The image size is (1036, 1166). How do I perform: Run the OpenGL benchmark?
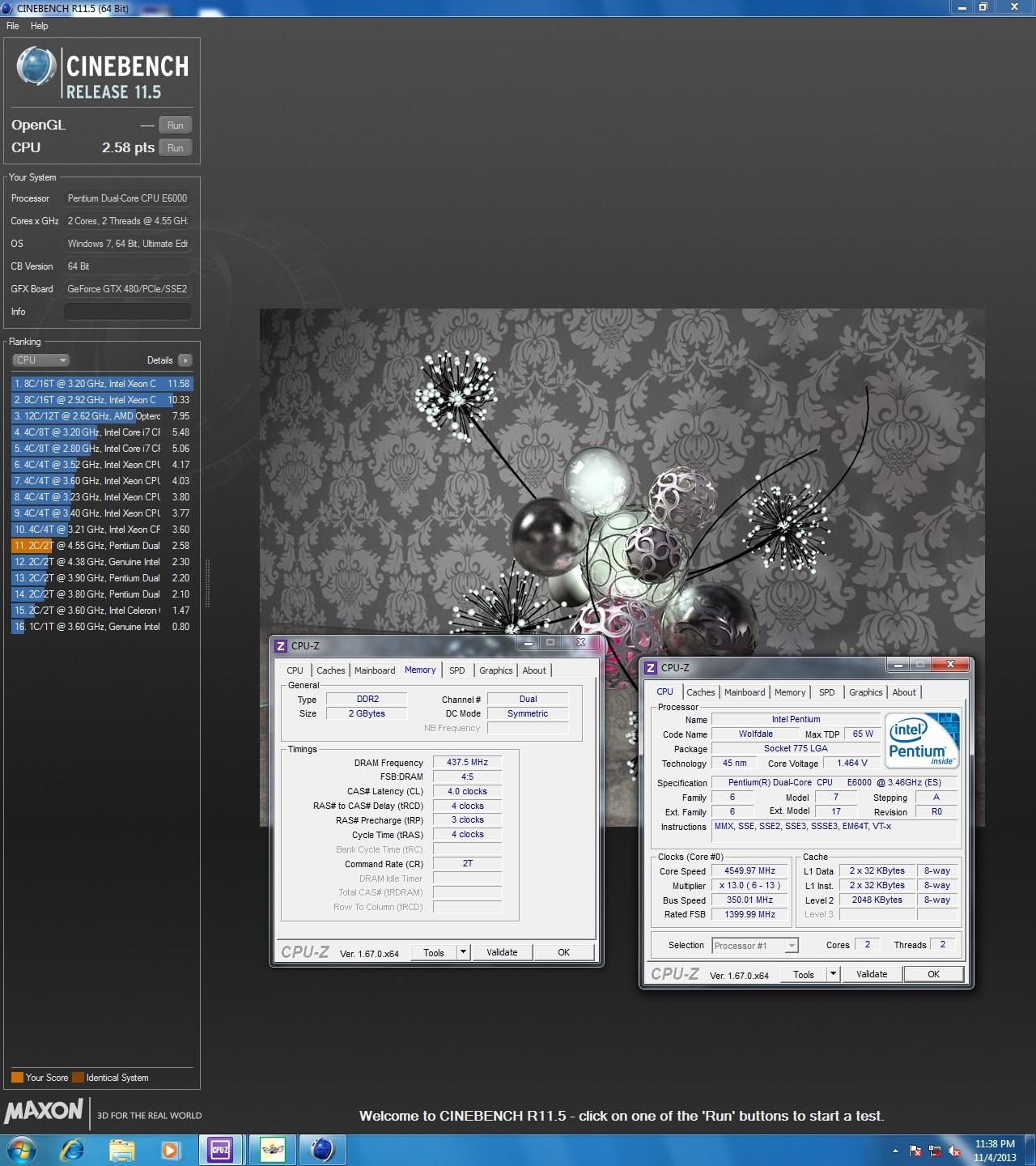(x=176, y=125)
